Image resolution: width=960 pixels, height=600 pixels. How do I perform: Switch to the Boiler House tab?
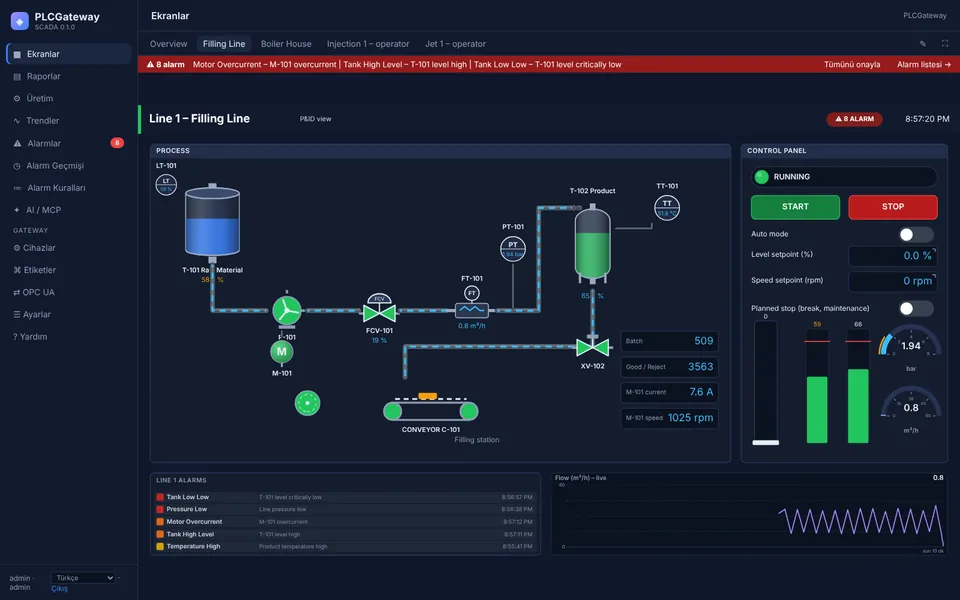286,44
